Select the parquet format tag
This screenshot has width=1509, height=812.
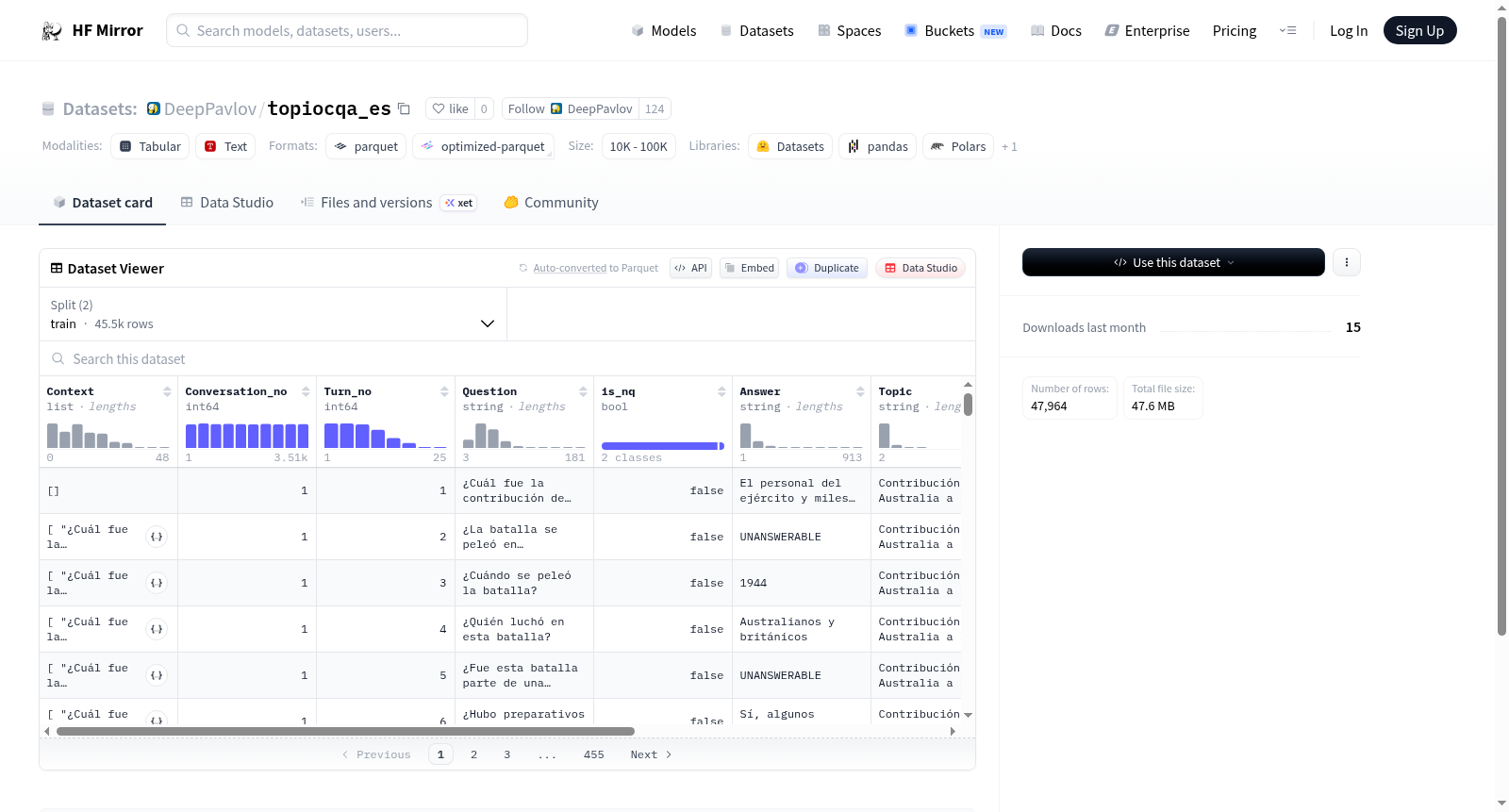click(366, 146)
